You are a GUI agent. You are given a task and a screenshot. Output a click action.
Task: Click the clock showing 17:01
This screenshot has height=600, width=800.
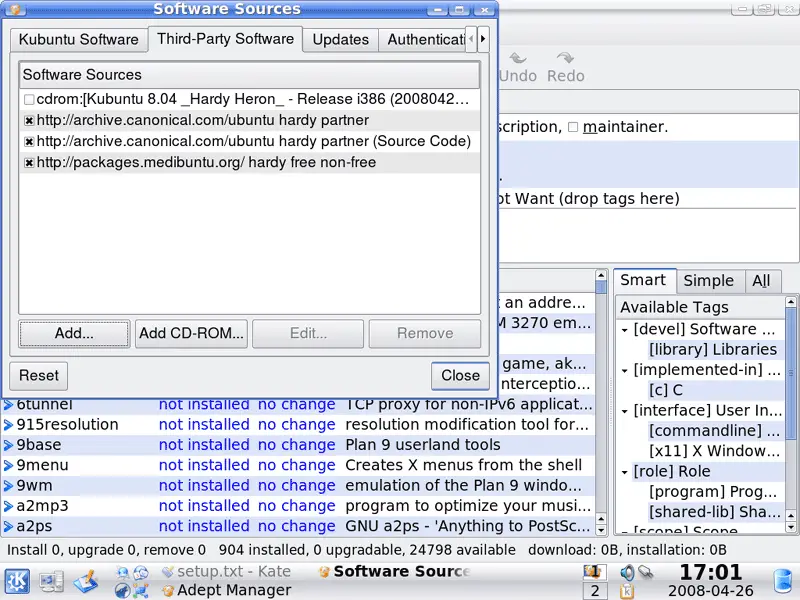pyautogui.click(x=711, y=573)
